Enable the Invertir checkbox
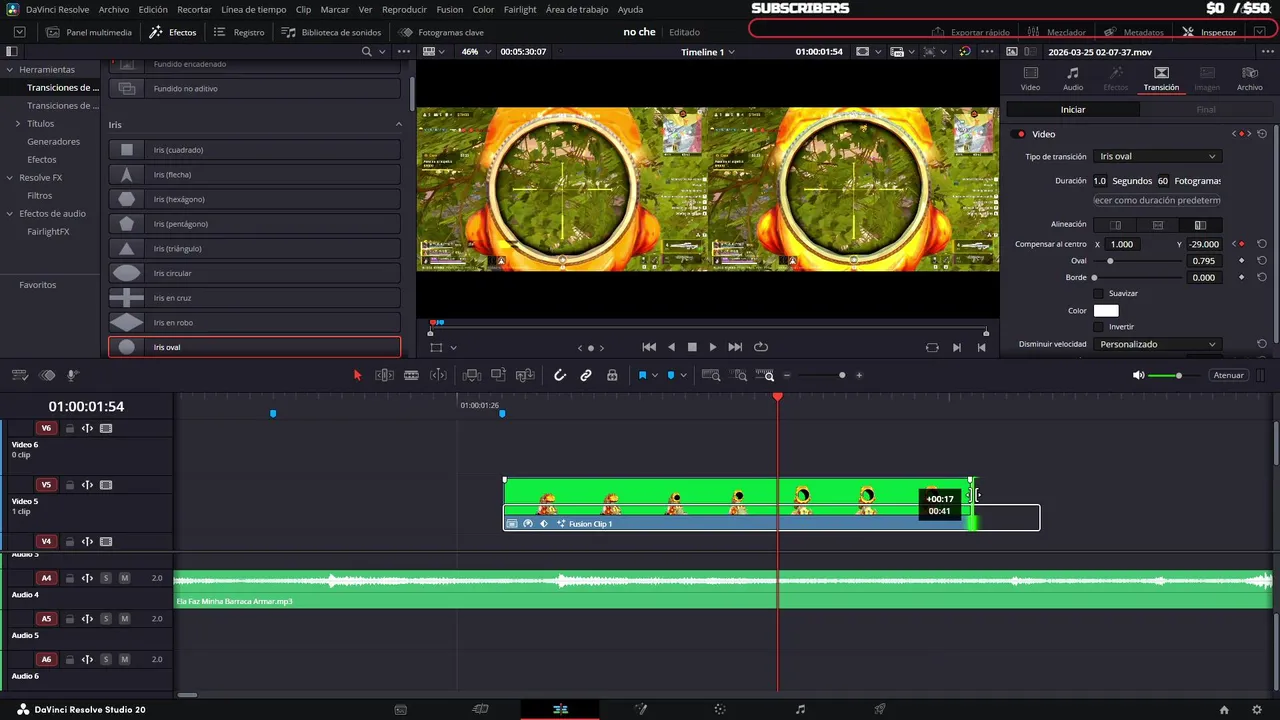The image size is (1280, 720). (1098, 327)
